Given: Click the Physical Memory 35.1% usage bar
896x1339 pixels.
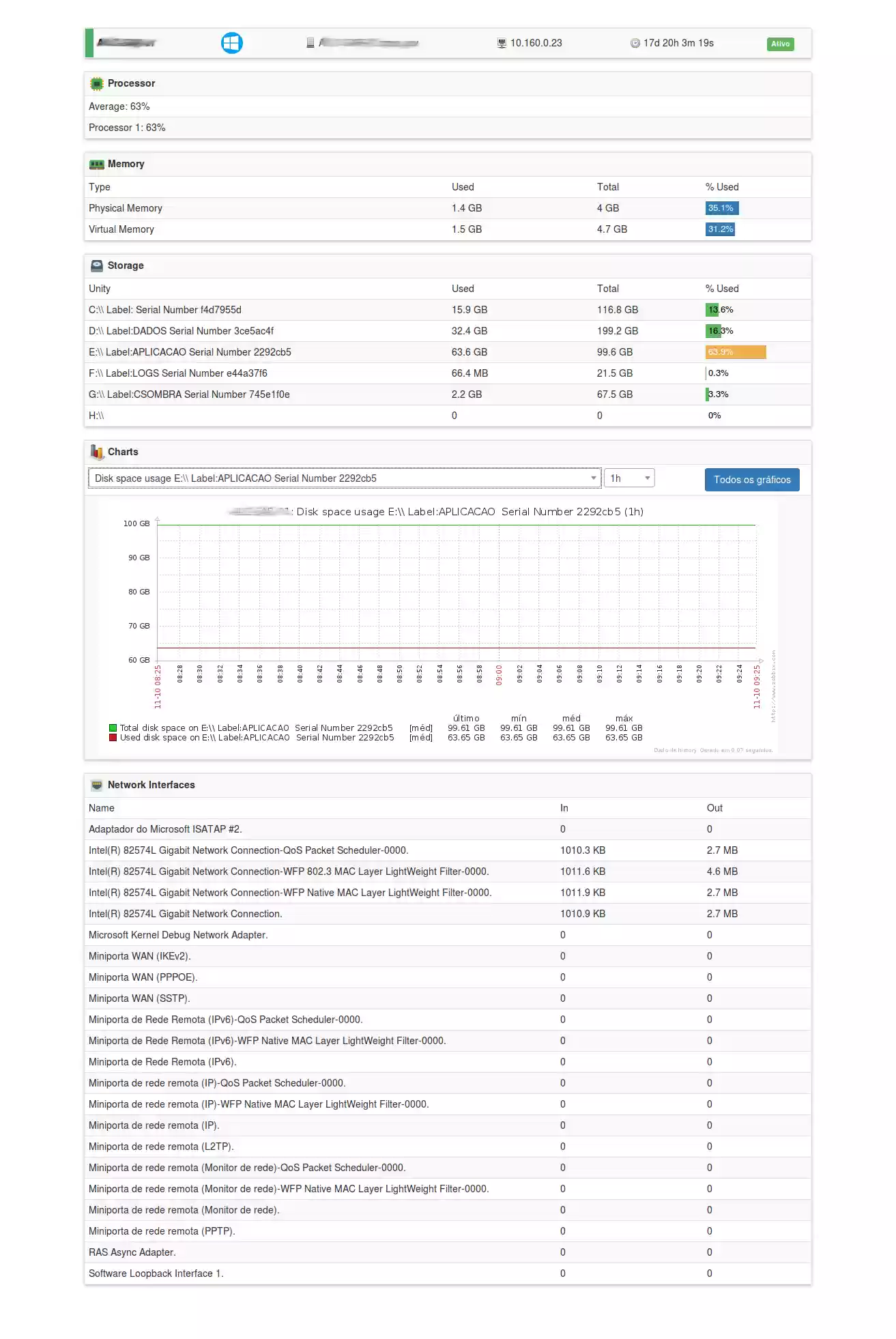Looking at the screenshot, I should pyautogui.click(x=721, y=209).
